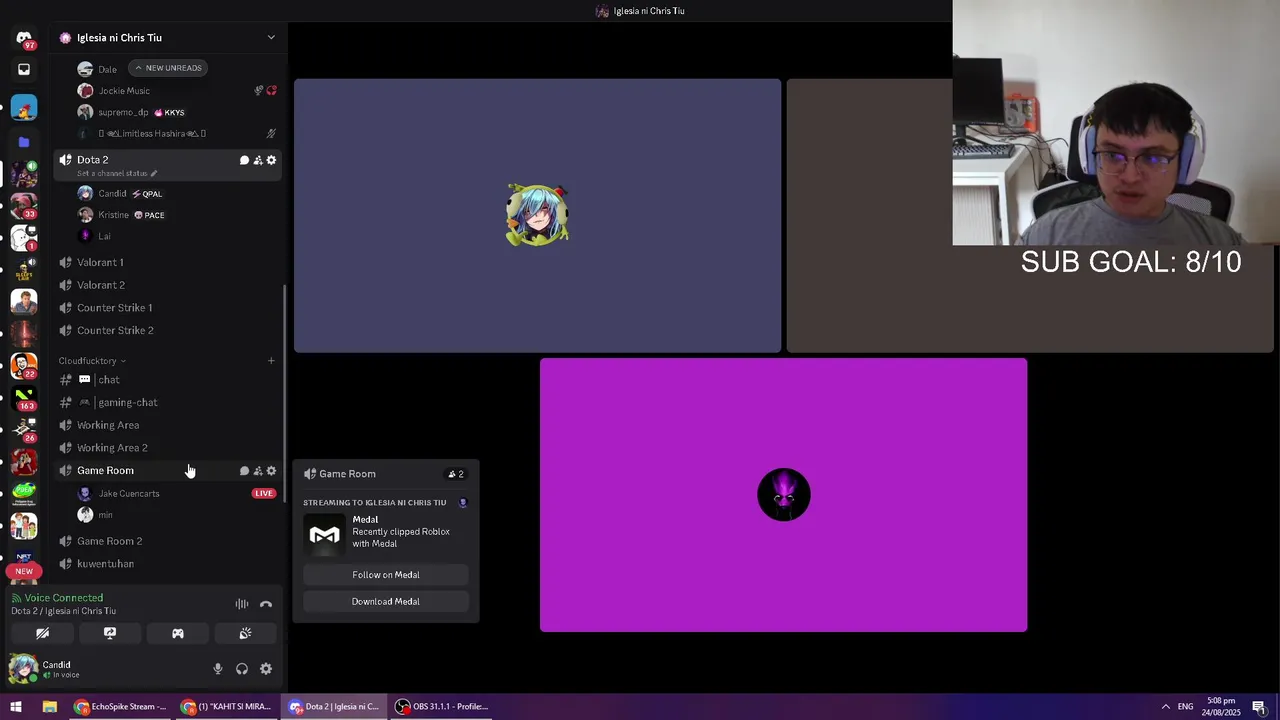Open the rooster server icon

click(24, 107)
